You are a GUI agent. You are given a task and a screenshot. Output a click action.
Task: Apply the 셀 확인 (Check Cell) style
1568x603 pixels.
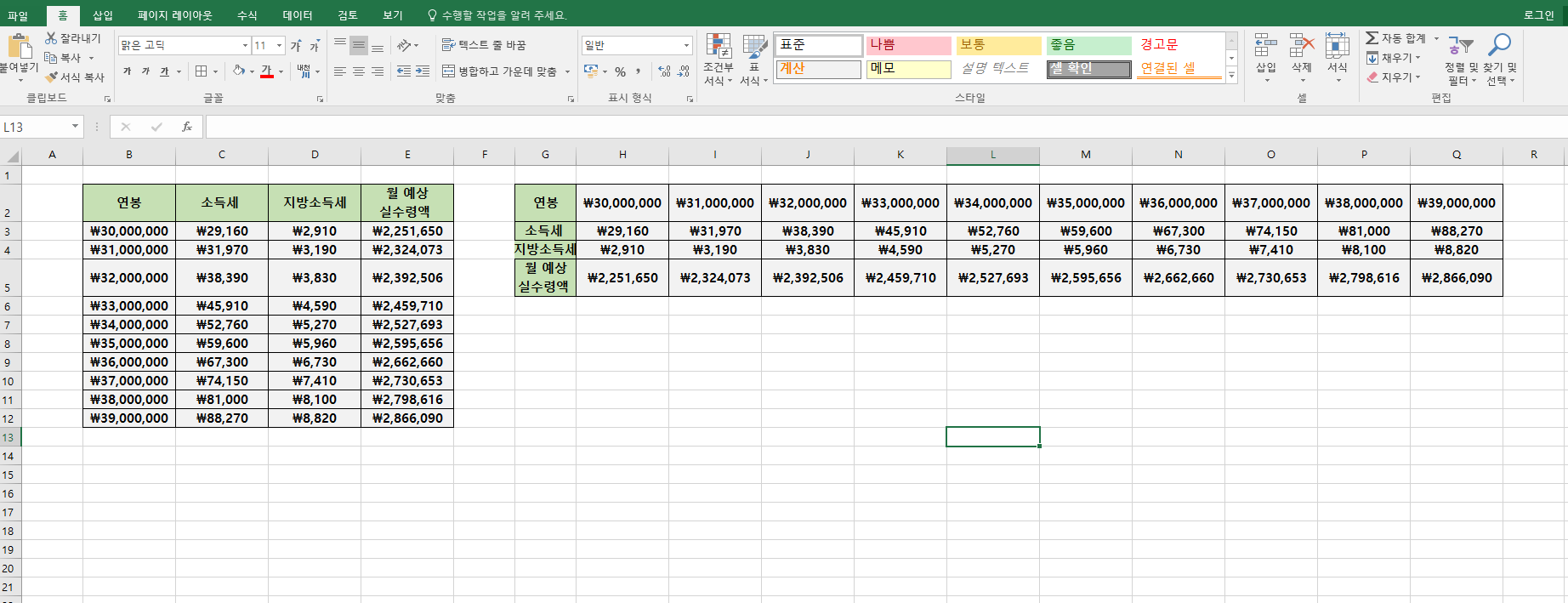click(x=1089, y=69)
